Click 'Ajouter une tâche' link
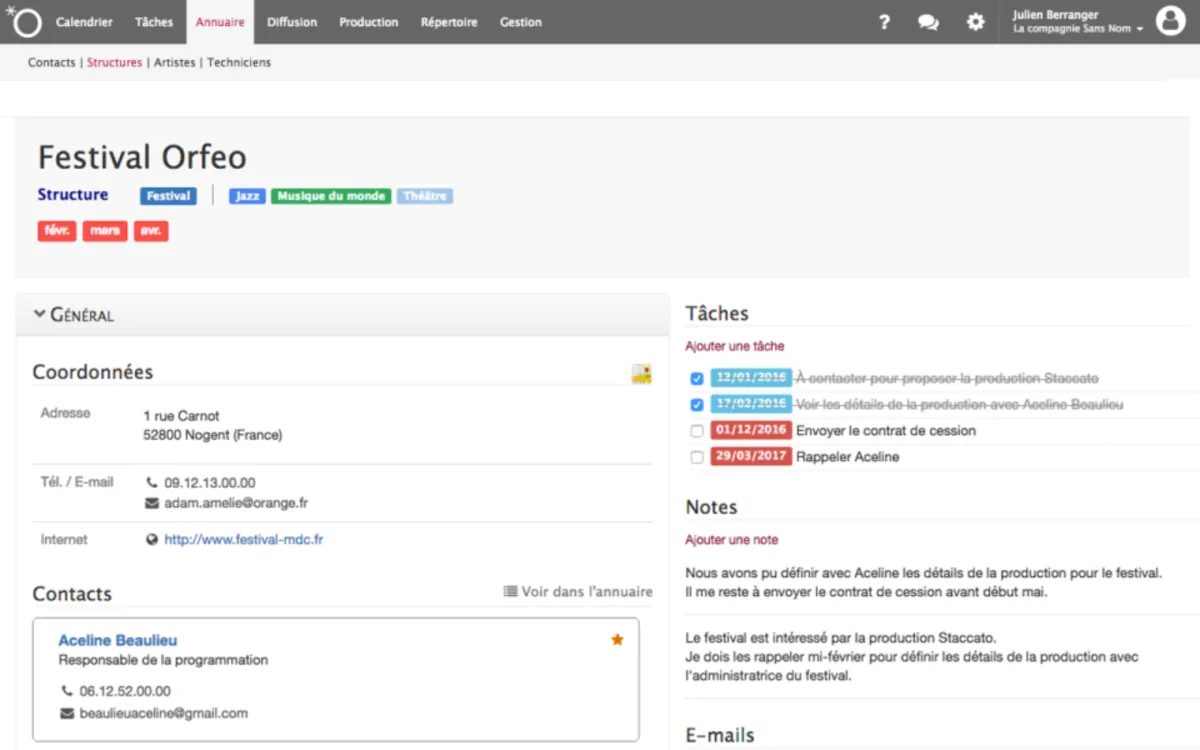This screenshot has width=1200, height=750. point(735,346)
